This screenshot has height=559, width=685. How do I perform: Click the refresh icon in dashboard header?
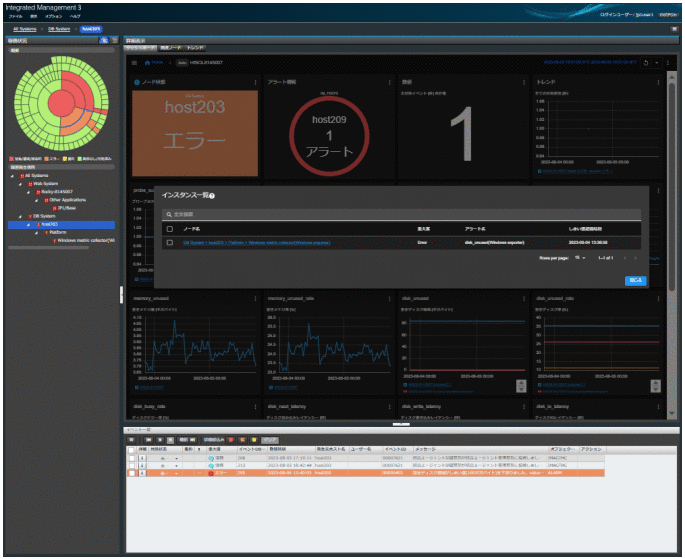coord(646,62)
